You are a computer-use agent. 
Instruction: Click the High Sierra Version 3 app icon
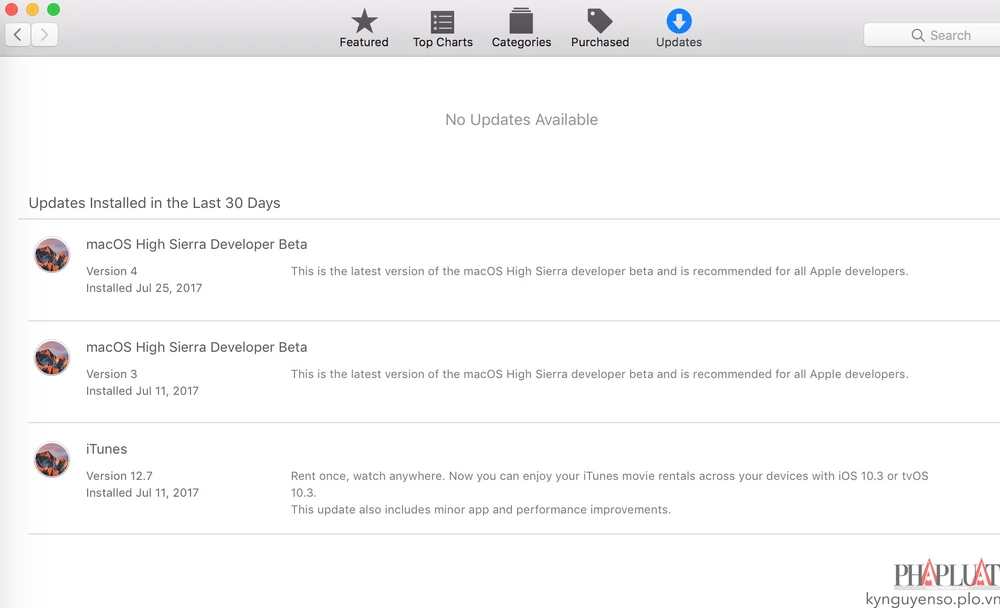[x=52, y=358]
